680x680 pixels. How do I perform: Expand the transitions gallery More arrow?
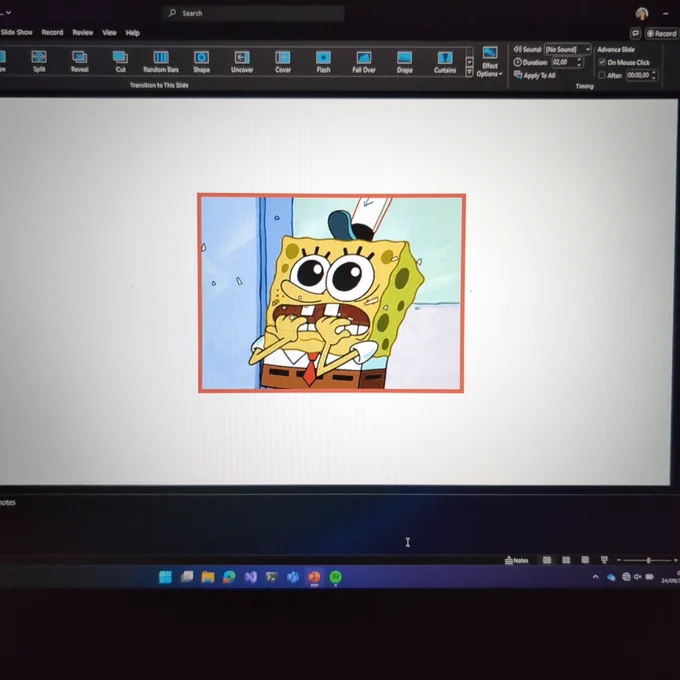pos(469,72)
